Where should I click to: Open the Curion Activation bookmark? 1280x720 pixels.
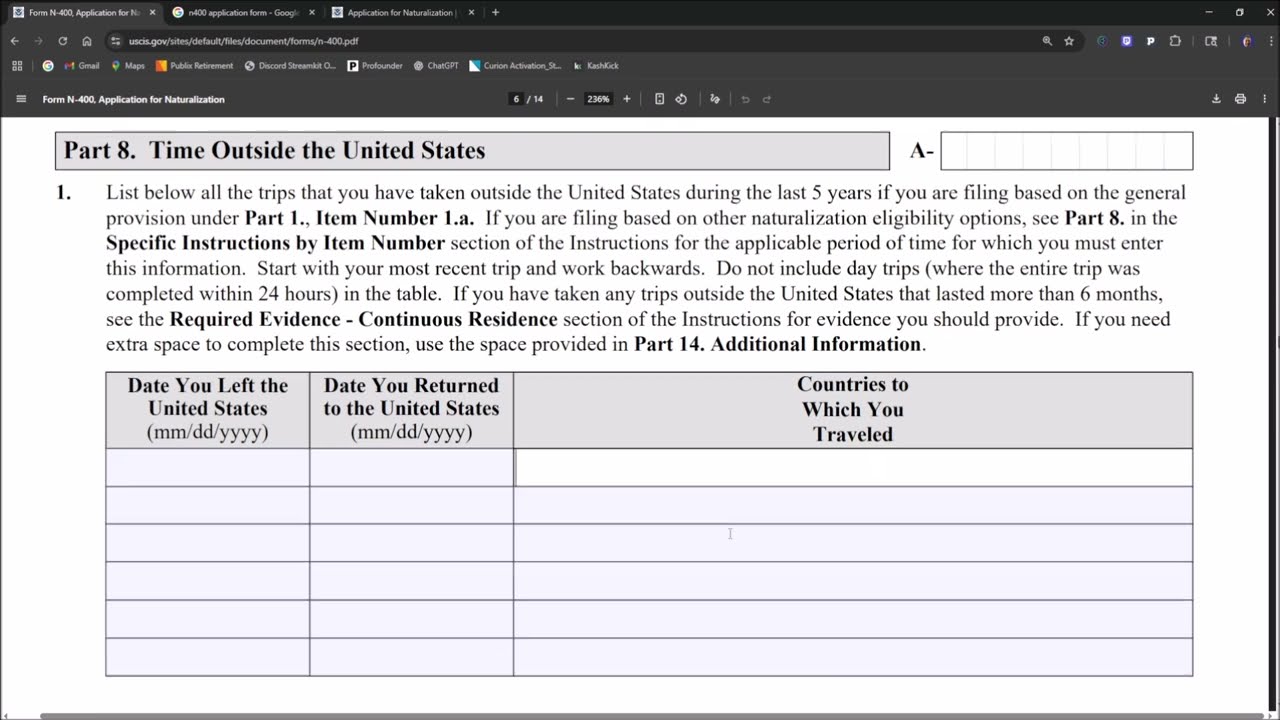[x=515, y=65]
